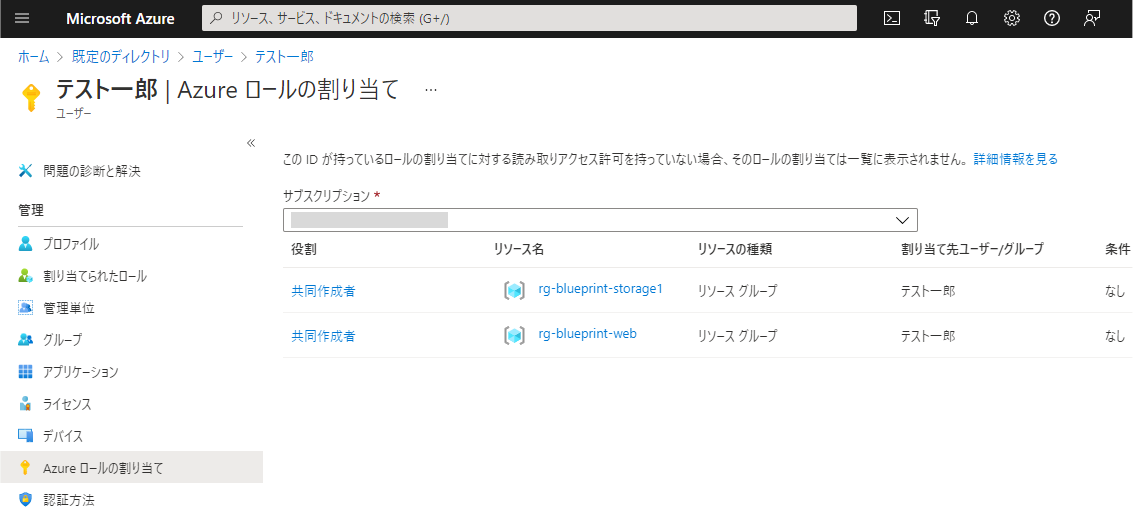The height and width of the screenshot is (512, 1133).
Task: Open 詳細情報を見る link
Action: point(1016,159)
